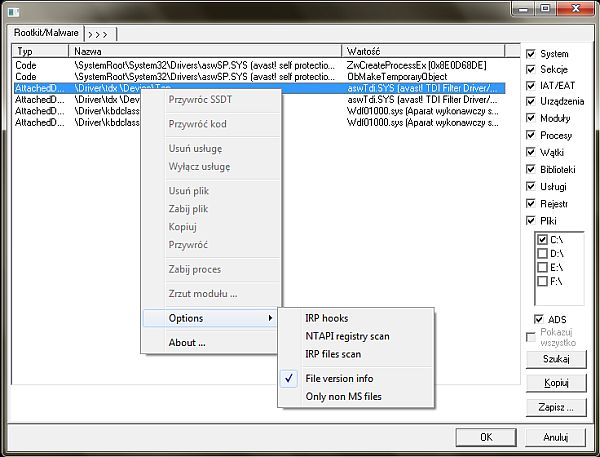This screenshot has width=600, height=457.
Task: Toggle the Sekcje checkbox
Action: pyautogui.click(x=530, y=69)
